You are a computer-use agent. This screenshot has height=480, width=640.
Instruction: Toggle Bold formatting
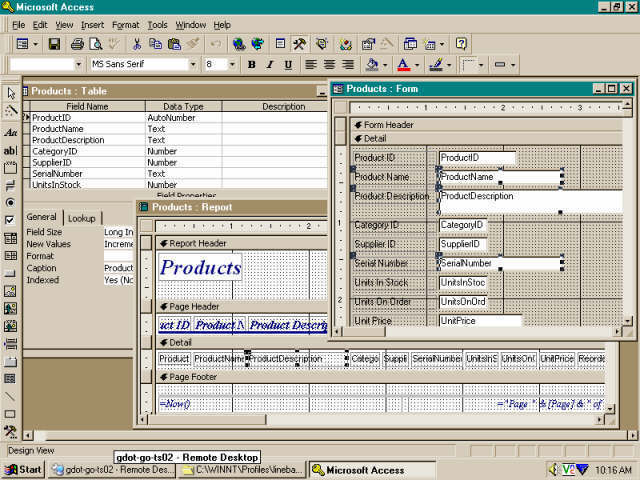tap(252, 65)
